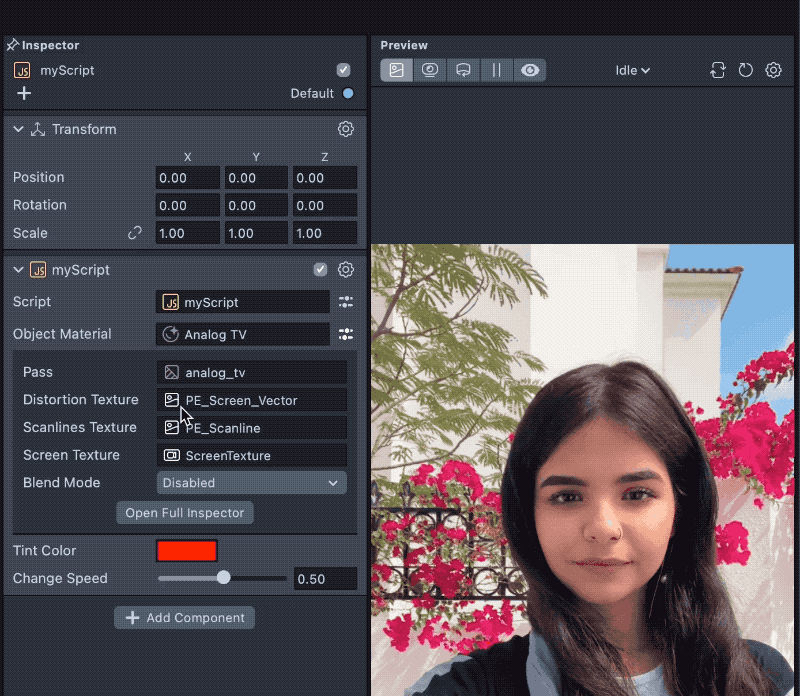Viewport: 800px width, 696px height.
Task: Toggle the myScript component enabled checkbox
Action: tap(320, 270)
